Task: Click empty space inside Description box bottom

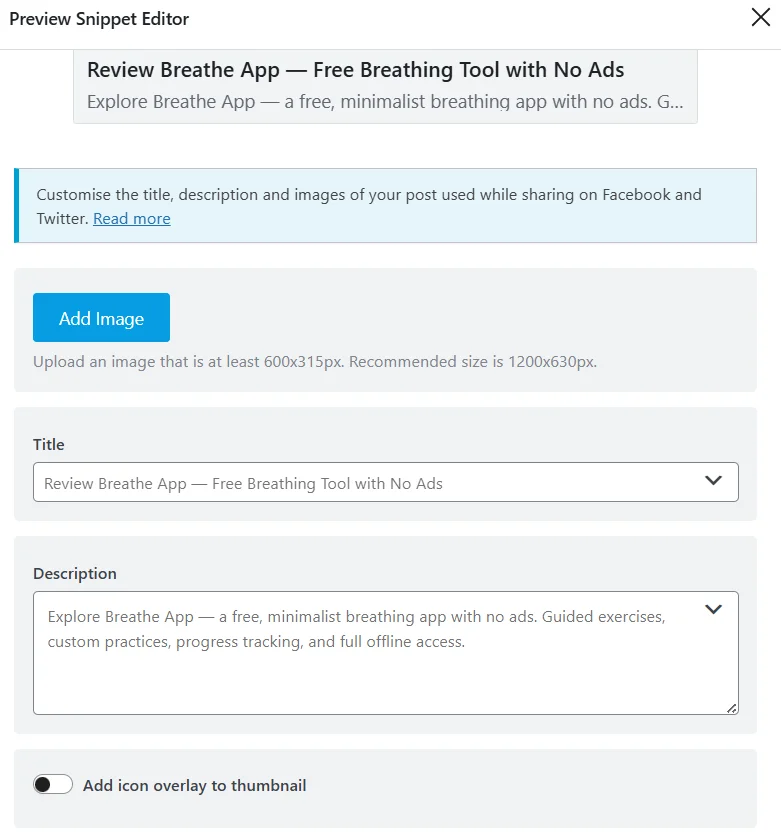Action: coord(373,684)
